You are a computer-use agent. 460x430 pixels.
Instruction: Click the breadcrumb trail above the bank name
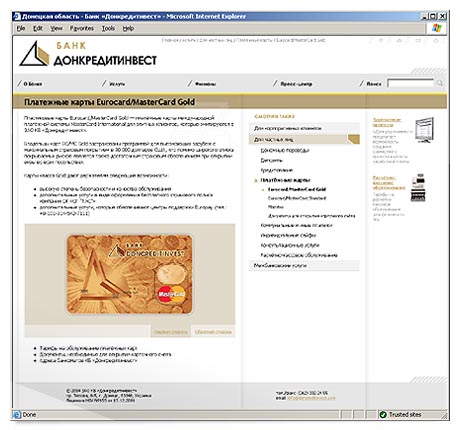(x=243, y=40)
